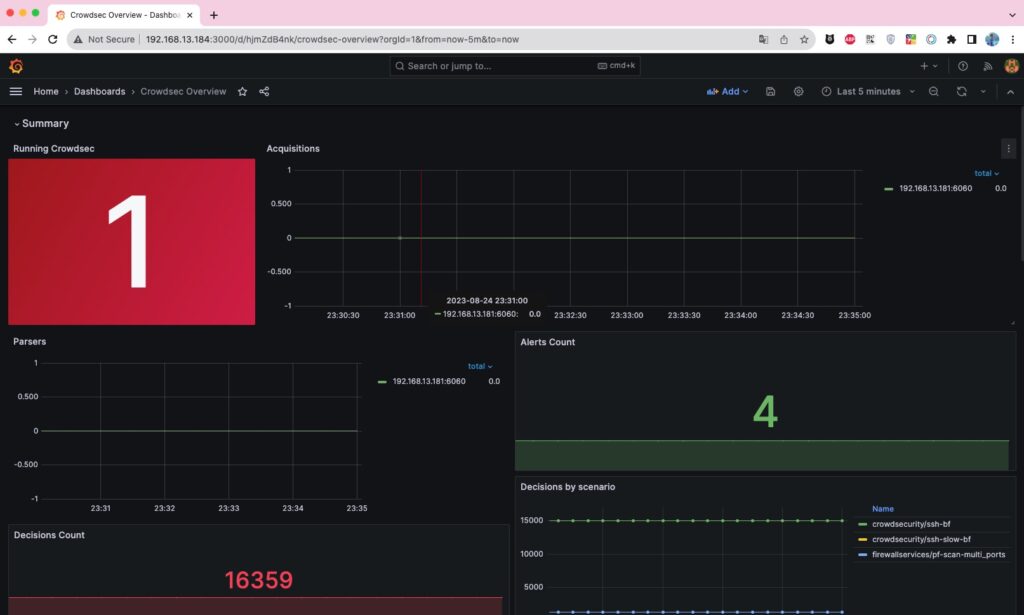
Task: Open the browser extensions puzzle icon
Action: (952, 39)
